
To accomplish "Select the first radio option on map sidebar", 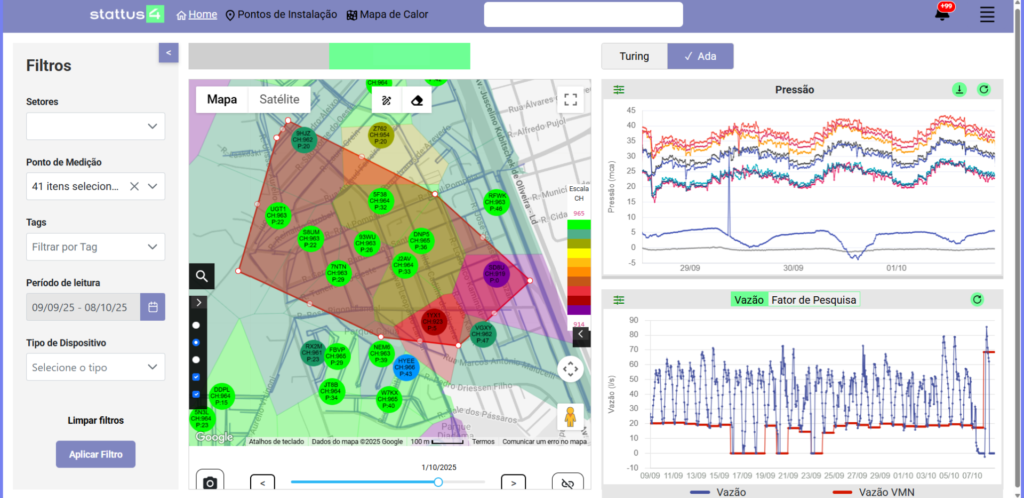I will pyautogui.click(x=196, y=325).
